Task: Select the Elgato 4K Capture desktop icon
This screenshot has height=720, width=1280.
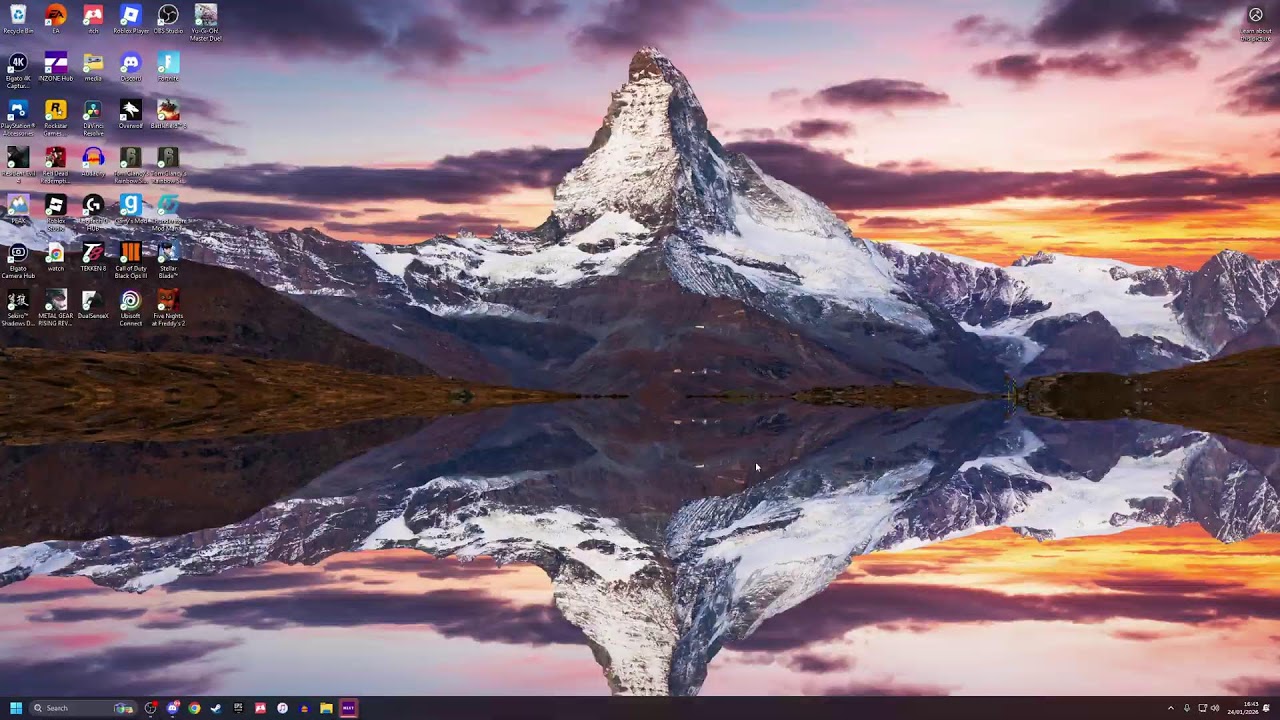Action: pyautogui.click(x=18, y=69)
